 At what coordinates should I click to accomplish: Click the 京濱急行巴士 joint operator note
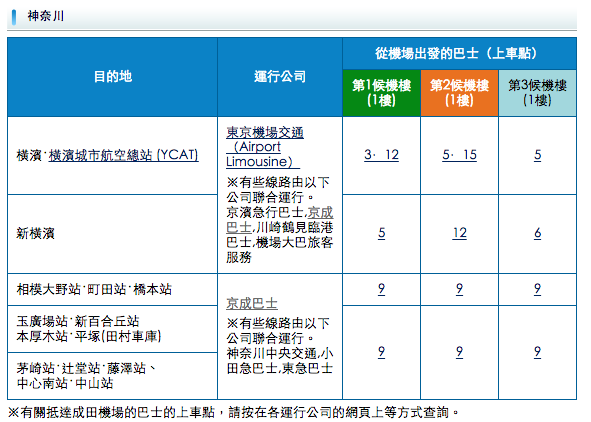pyautogui.click(x=264, y=213)
